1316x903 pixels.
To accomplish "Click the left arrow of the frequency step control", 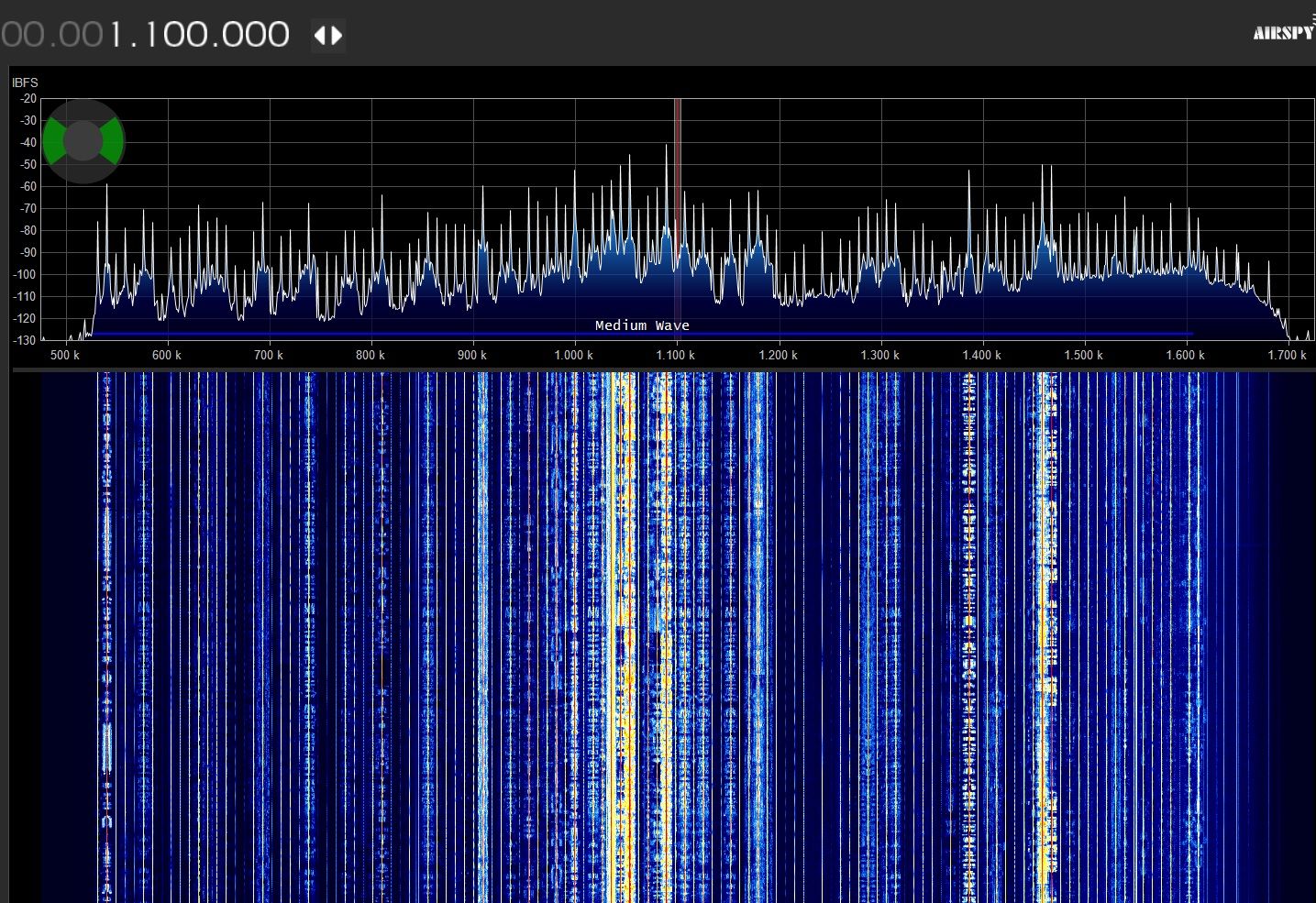I will point(320,36).
